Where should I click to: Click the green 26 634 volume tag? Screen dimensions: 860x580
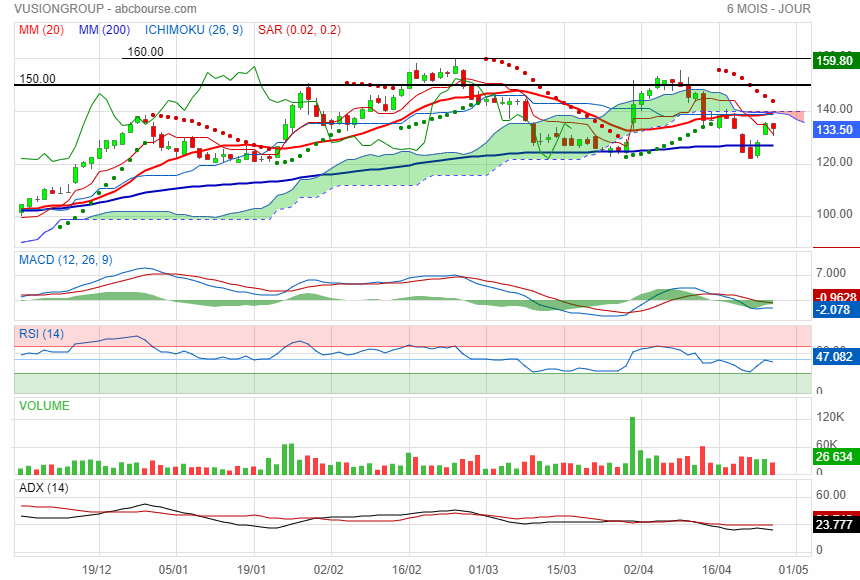[834, 457]
